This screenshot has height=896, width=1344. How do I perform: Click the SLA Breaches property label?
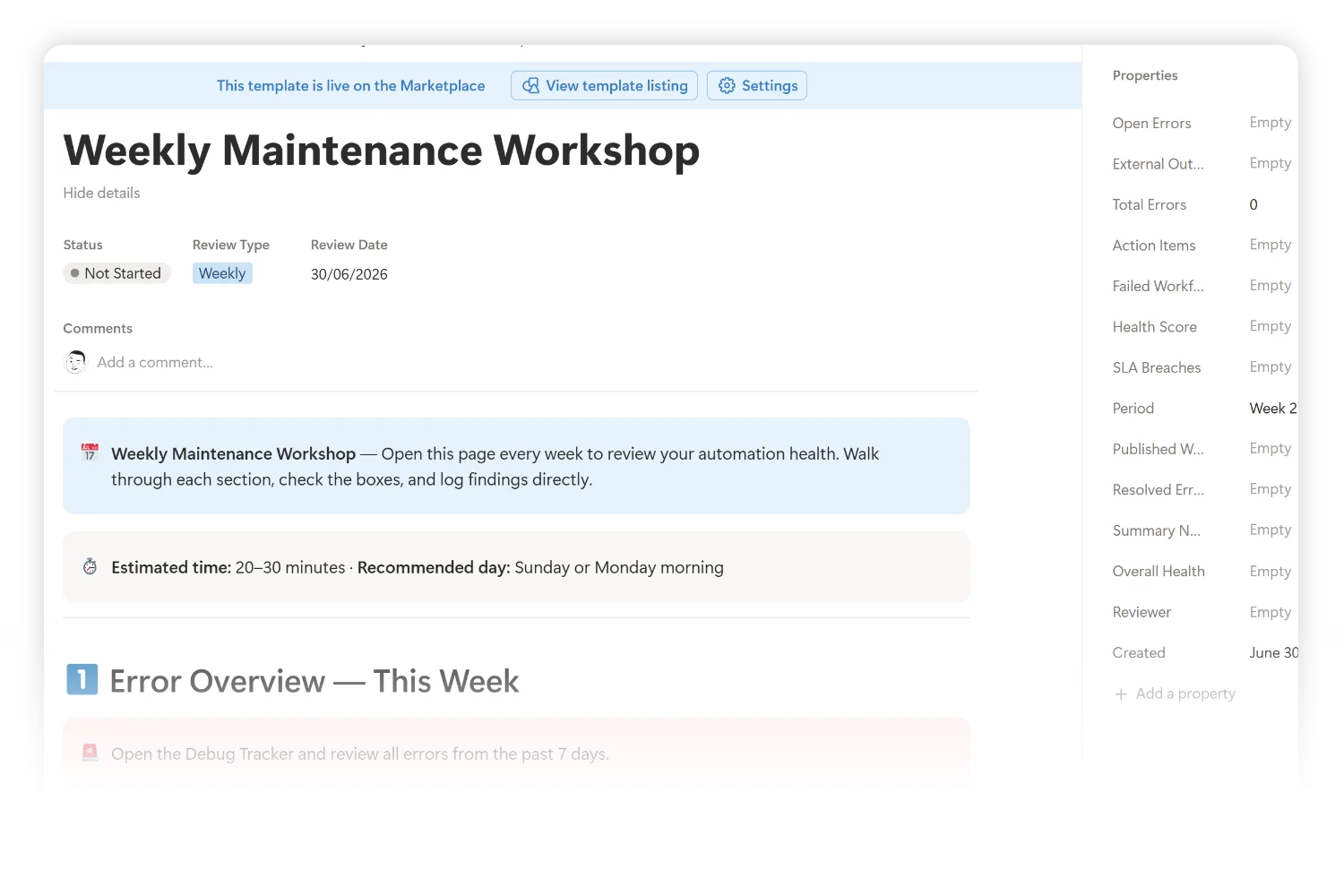click(x=1157, y=368)
